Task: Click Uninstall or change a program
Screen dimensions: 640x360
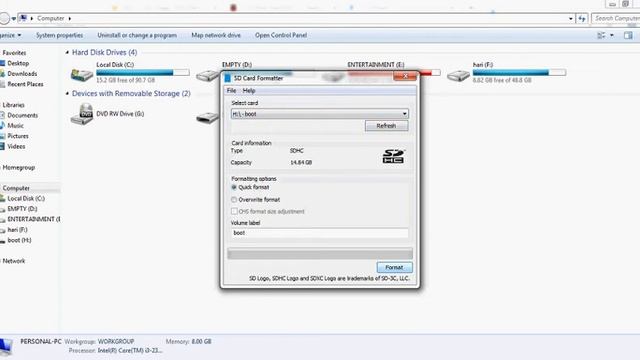Action: tap(137, 36)
